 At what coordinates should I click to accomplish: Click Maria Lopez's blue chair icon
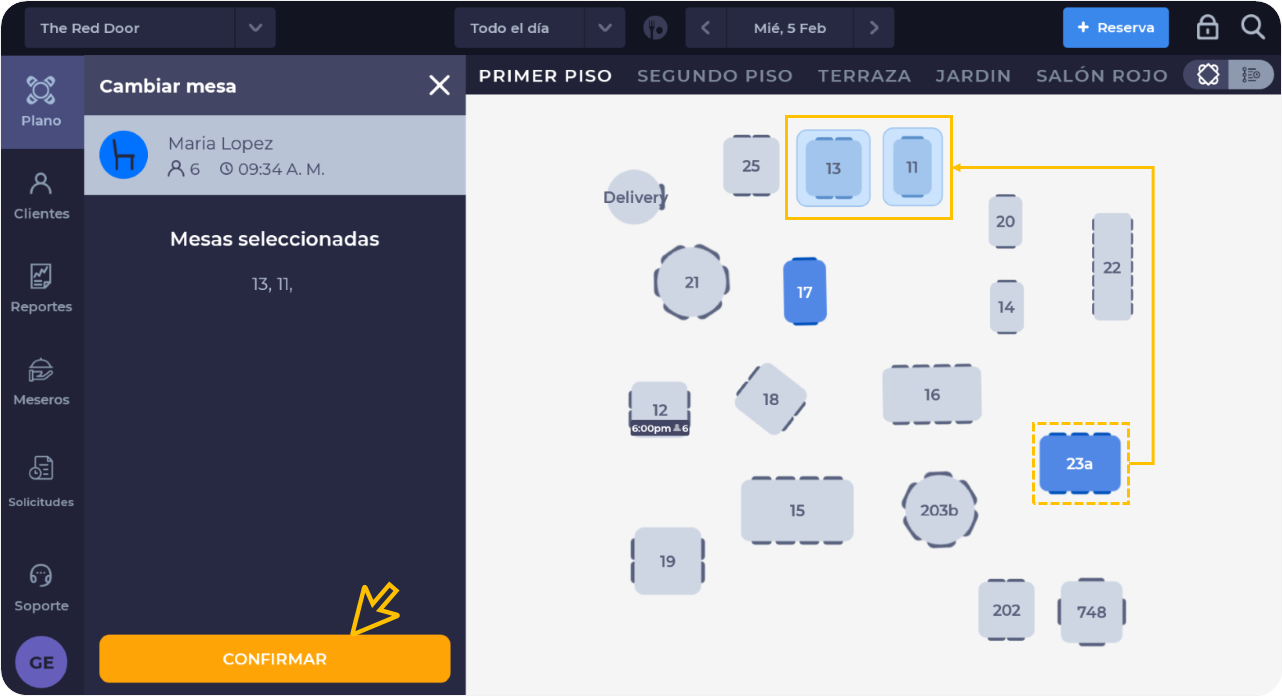[124, 155]
